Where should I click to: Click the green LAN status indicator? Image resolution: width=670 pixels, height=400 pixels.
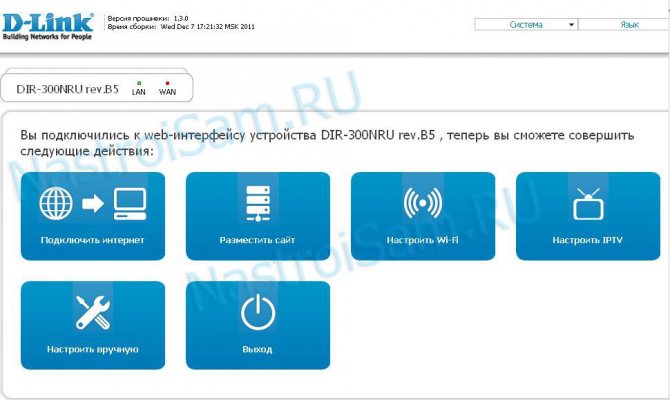pos(139,83)
